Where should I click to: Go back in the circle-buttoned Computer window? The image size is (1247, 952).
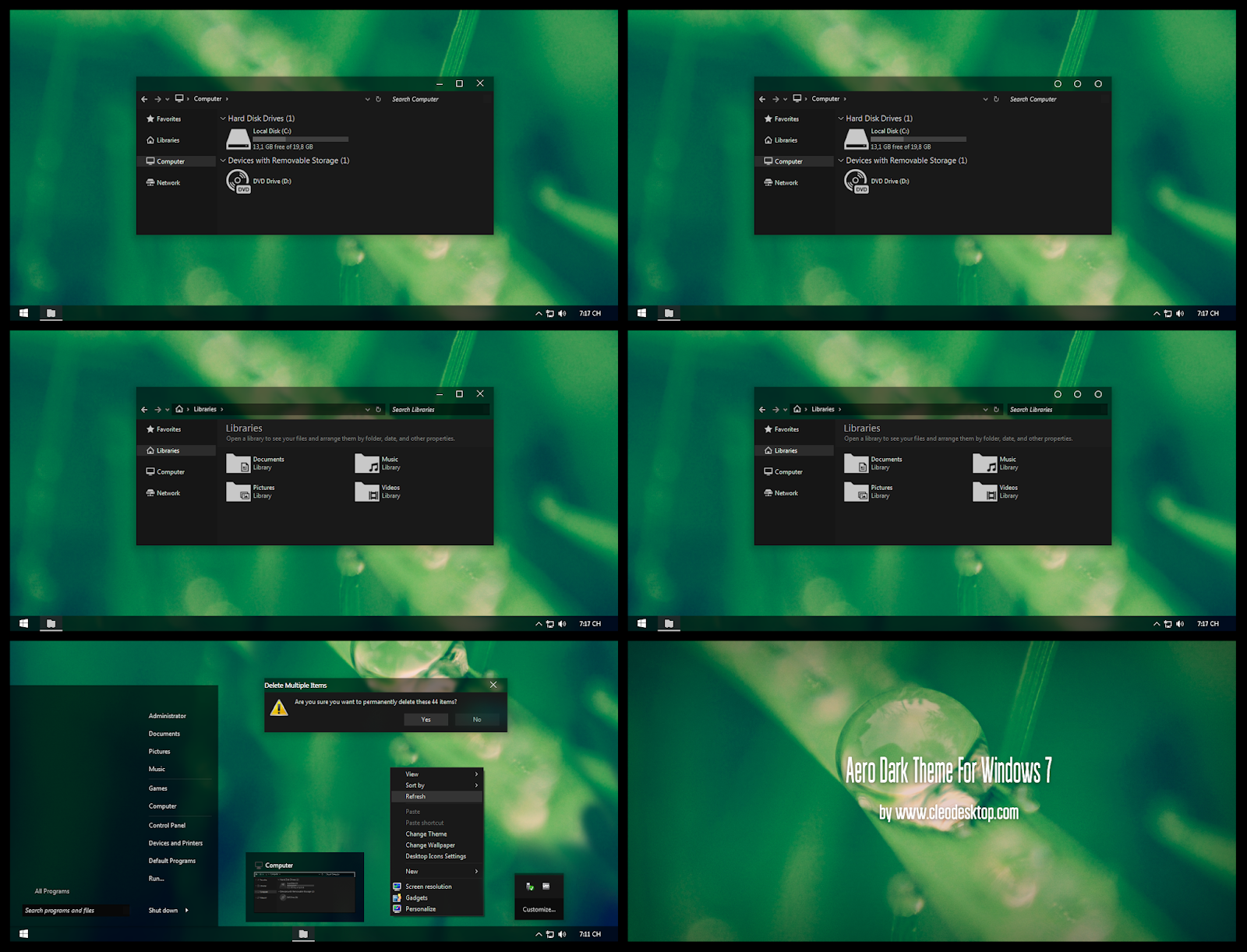click(762, 99)
